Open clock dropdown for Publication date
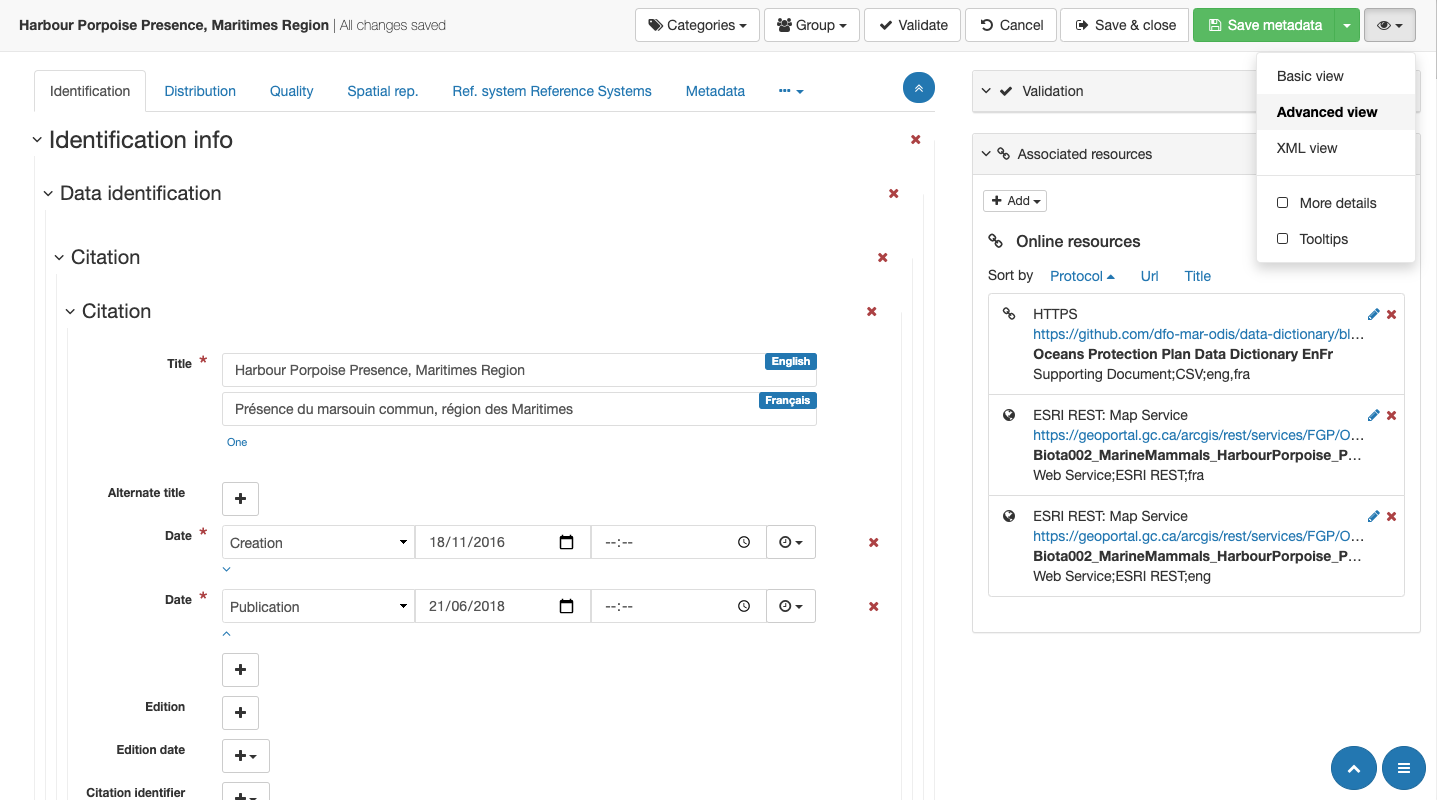Image resolution: width=1437 pixels, height=800 pixels. (x=791, y=606)
